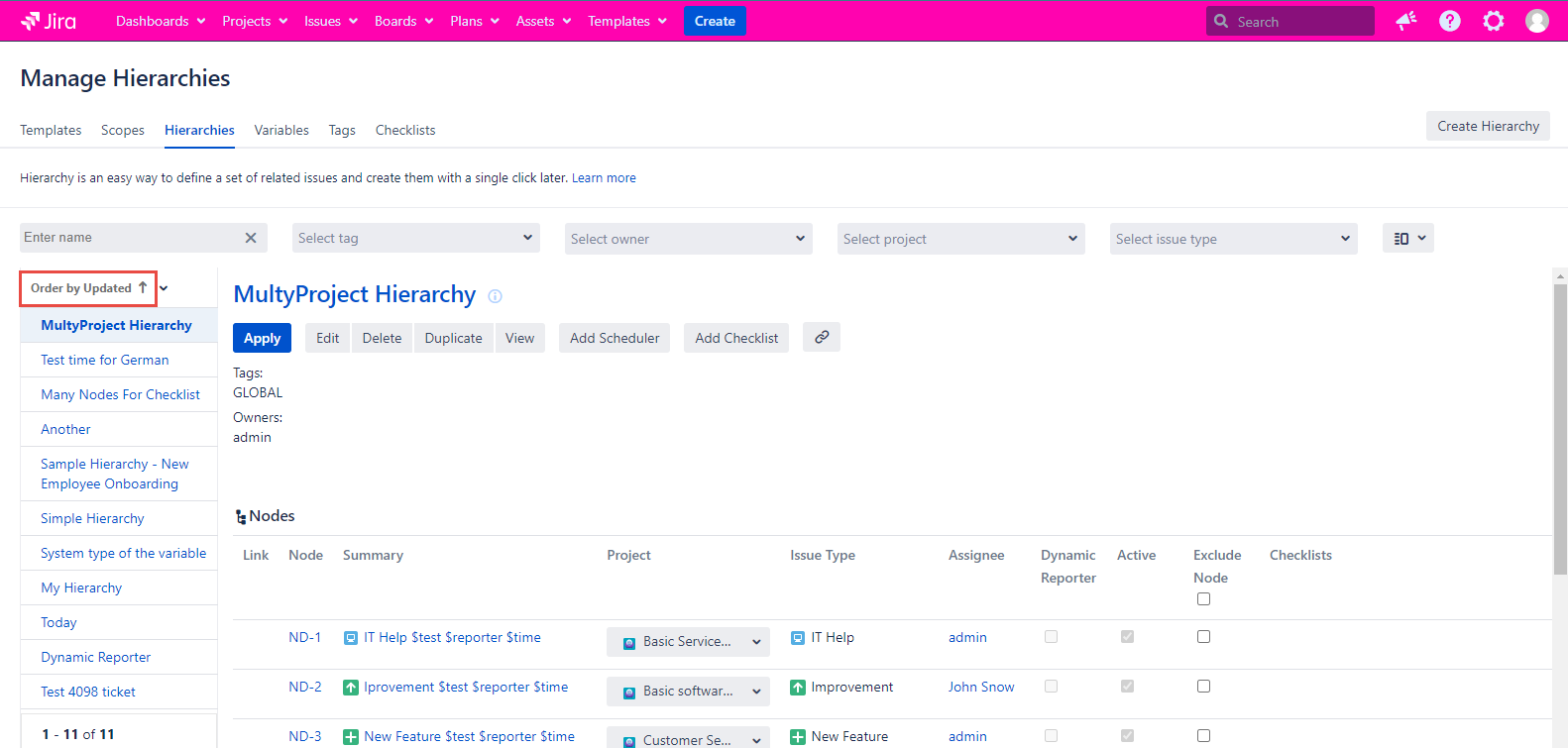This screenshot has width=1568, height=748.
Task: Click the Create Hierarchy button
Action: [x=1487, y=126]
